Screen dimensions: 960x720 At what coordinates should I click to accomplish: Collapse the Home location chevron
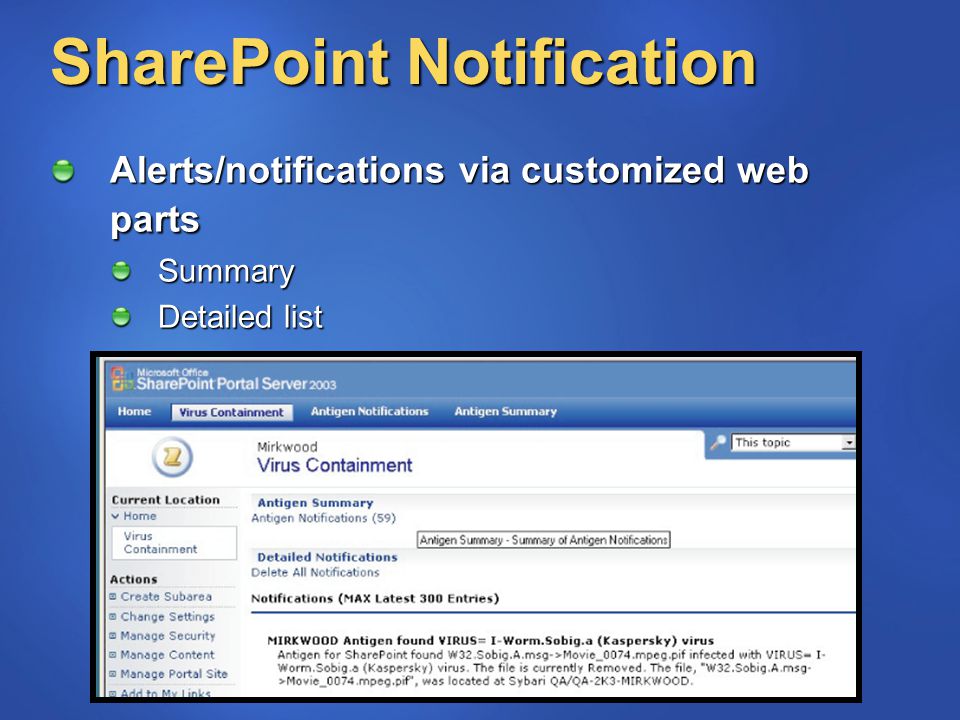(x=115, y=516)
